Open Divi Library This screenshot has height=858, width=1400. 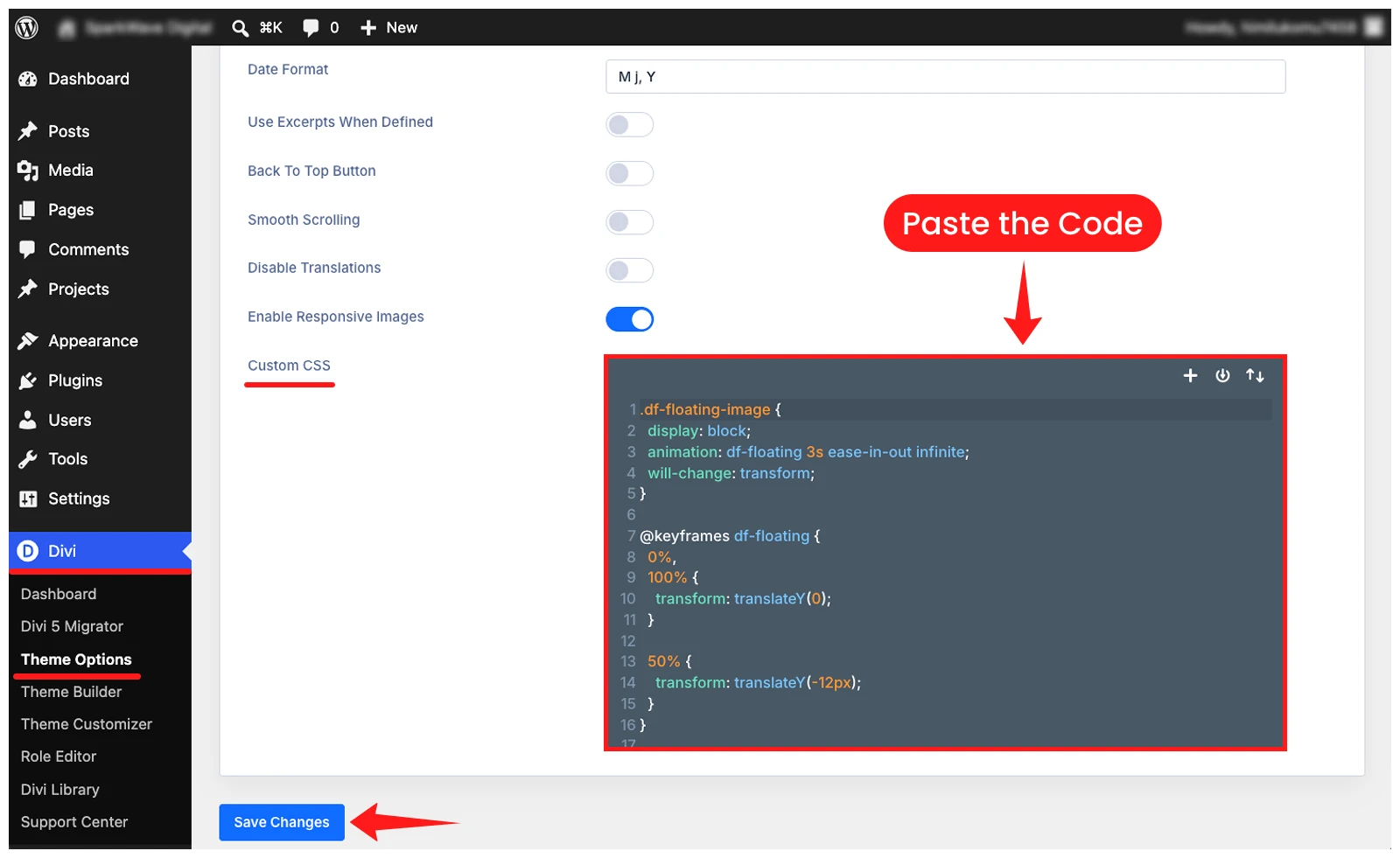click(60, 790)
